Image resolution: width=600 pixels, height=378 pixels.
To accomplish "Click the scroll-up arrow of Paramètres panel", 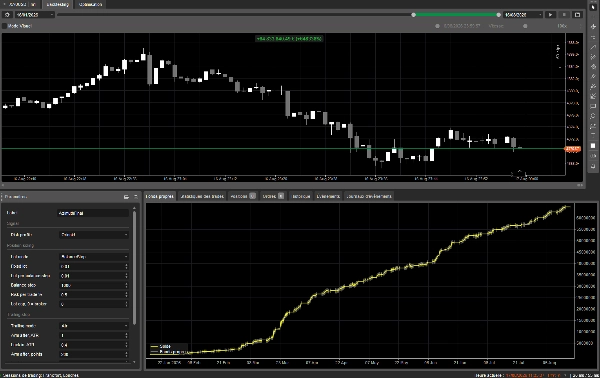I will 134,208.
